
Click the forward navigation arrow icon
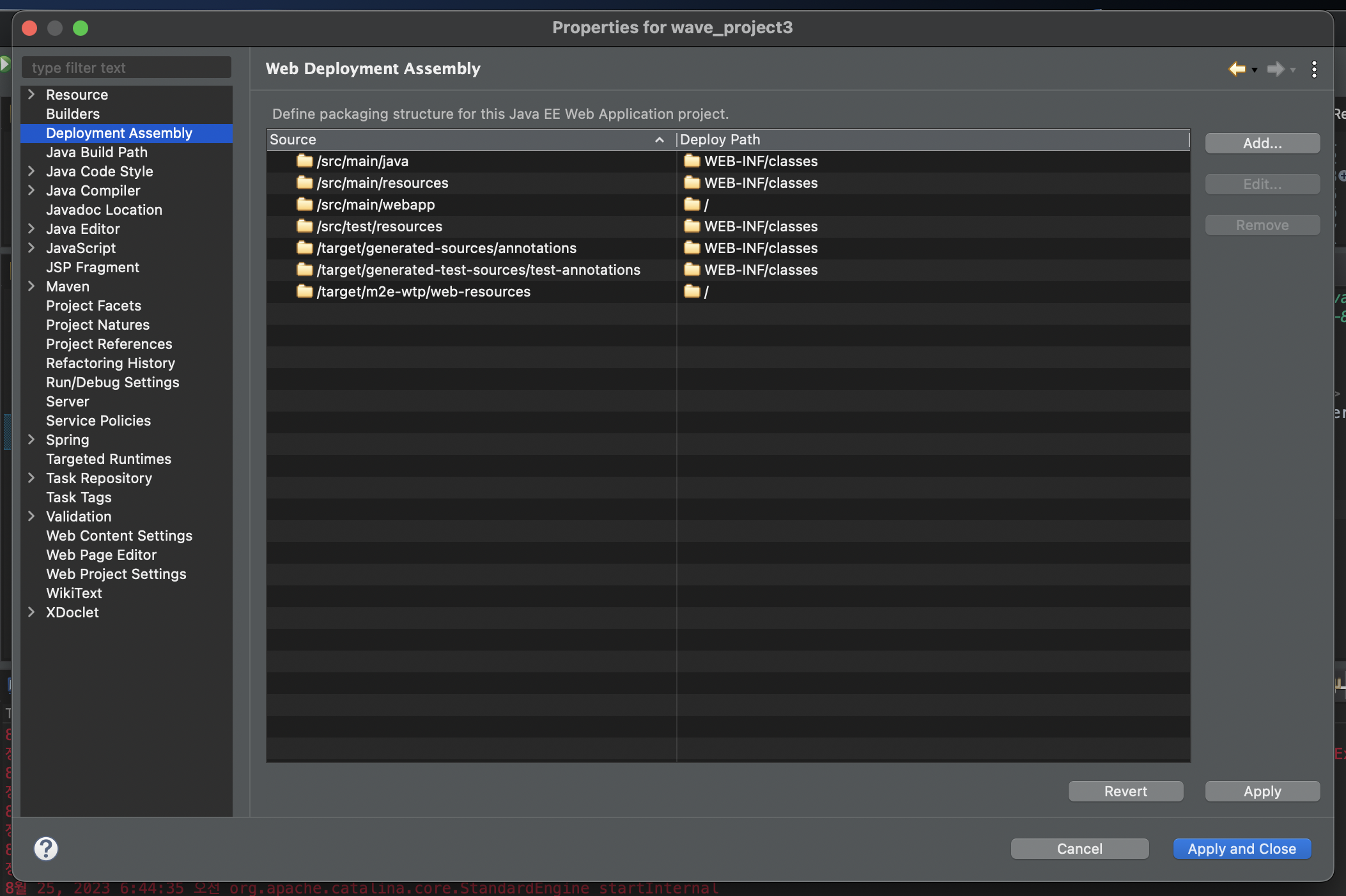pyautogui.click(x=1276, y=69)
